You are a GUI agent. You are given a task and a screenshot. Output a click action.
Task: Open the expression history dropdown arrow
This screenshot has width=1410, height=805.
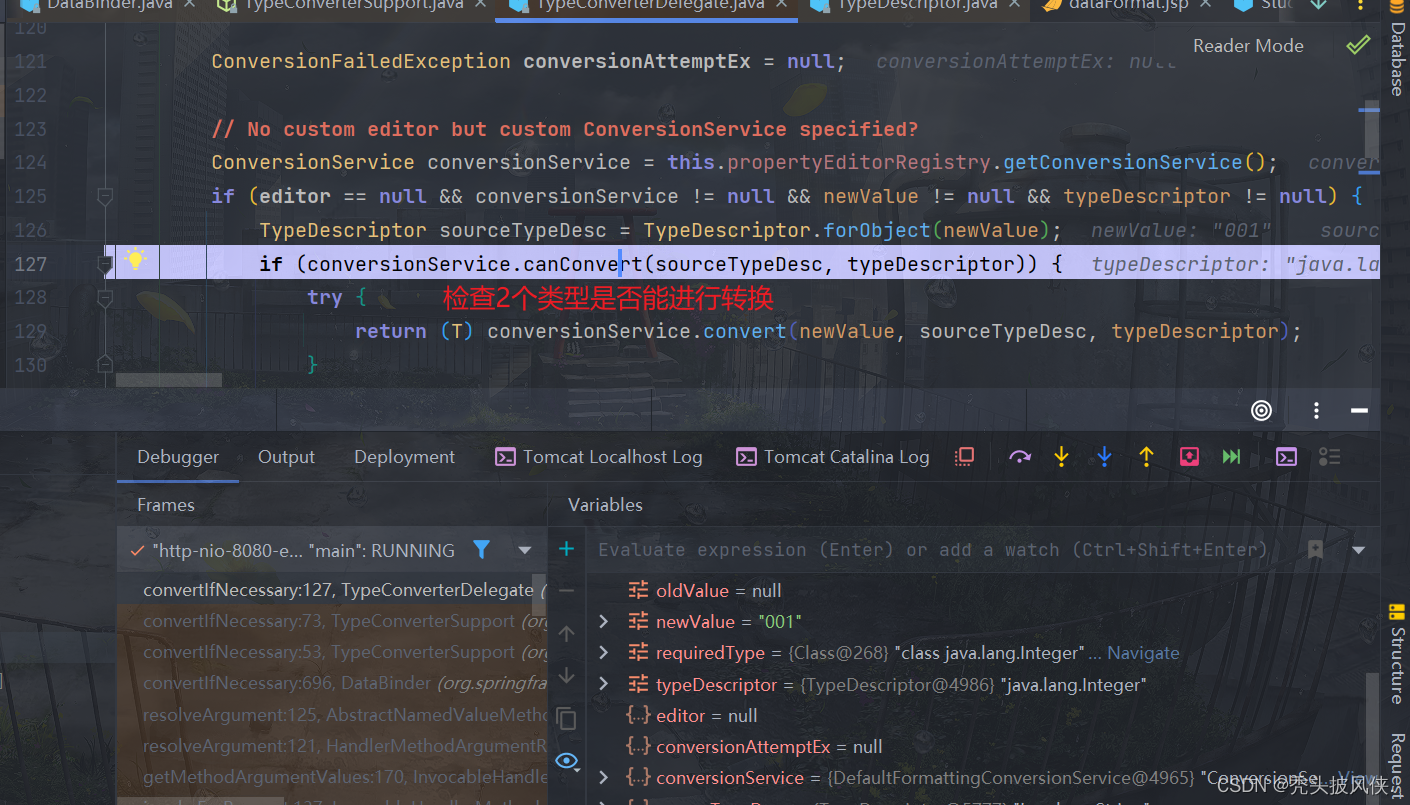(x=1358, y=550)
